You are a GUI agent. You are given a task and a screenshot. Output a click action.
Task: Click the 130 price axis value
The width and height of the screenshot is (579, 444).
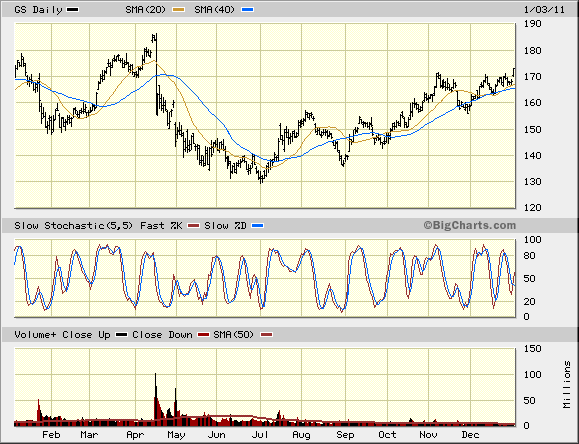(x=532, y=182)
